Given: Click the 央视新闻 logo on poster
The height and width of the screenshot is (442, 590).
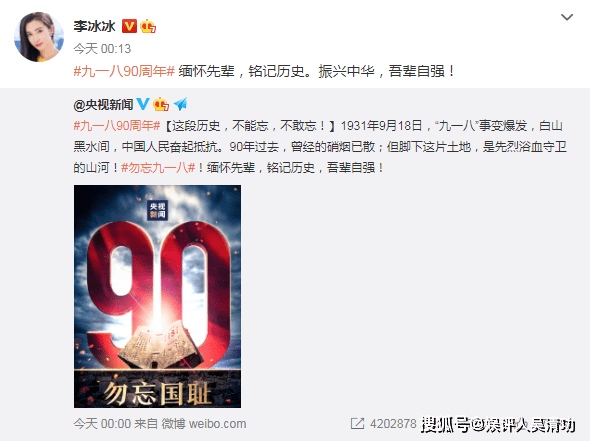Looking at the screenshot, I should tap(157, 210).
